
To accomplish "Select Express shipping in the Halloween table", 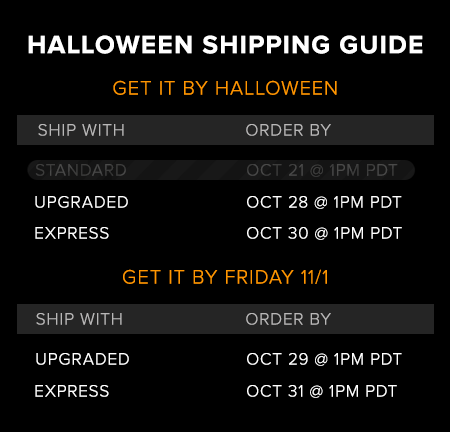I will 72,233.
